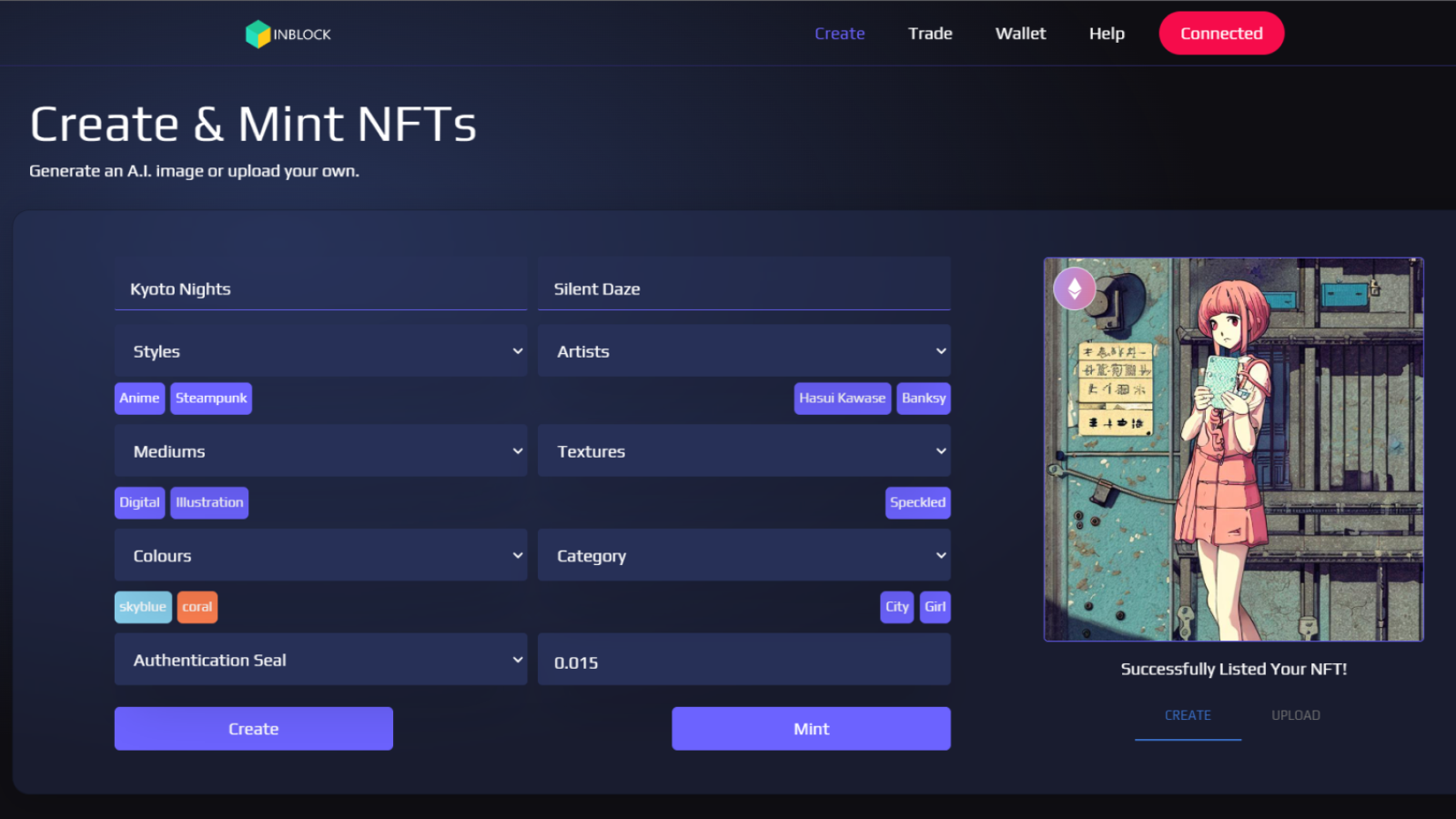Expand the Authentication Seal dropdown
The width and height of the screenshot is (1456, 819).
320,660
